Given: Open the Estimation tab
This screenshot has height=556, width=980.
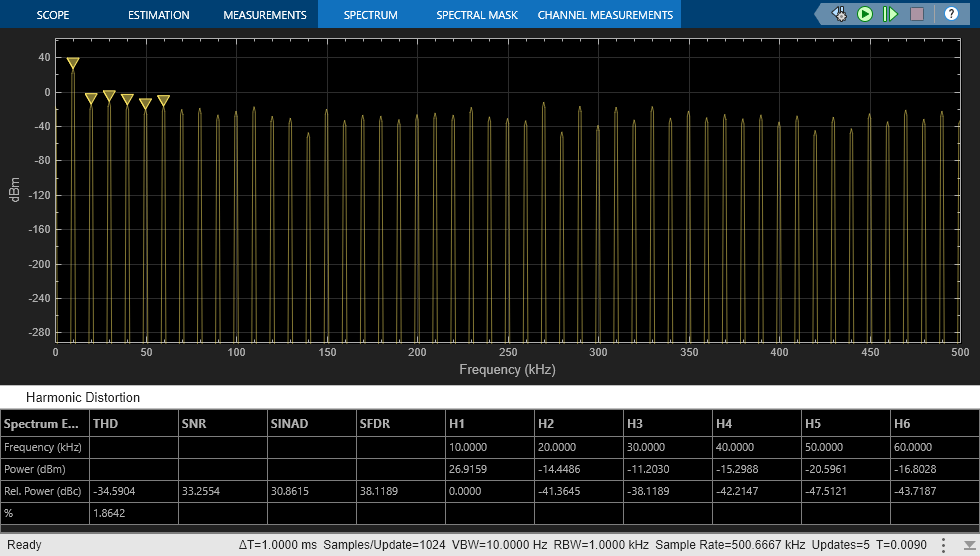Looking at the screenshot, I should [158, 15].
